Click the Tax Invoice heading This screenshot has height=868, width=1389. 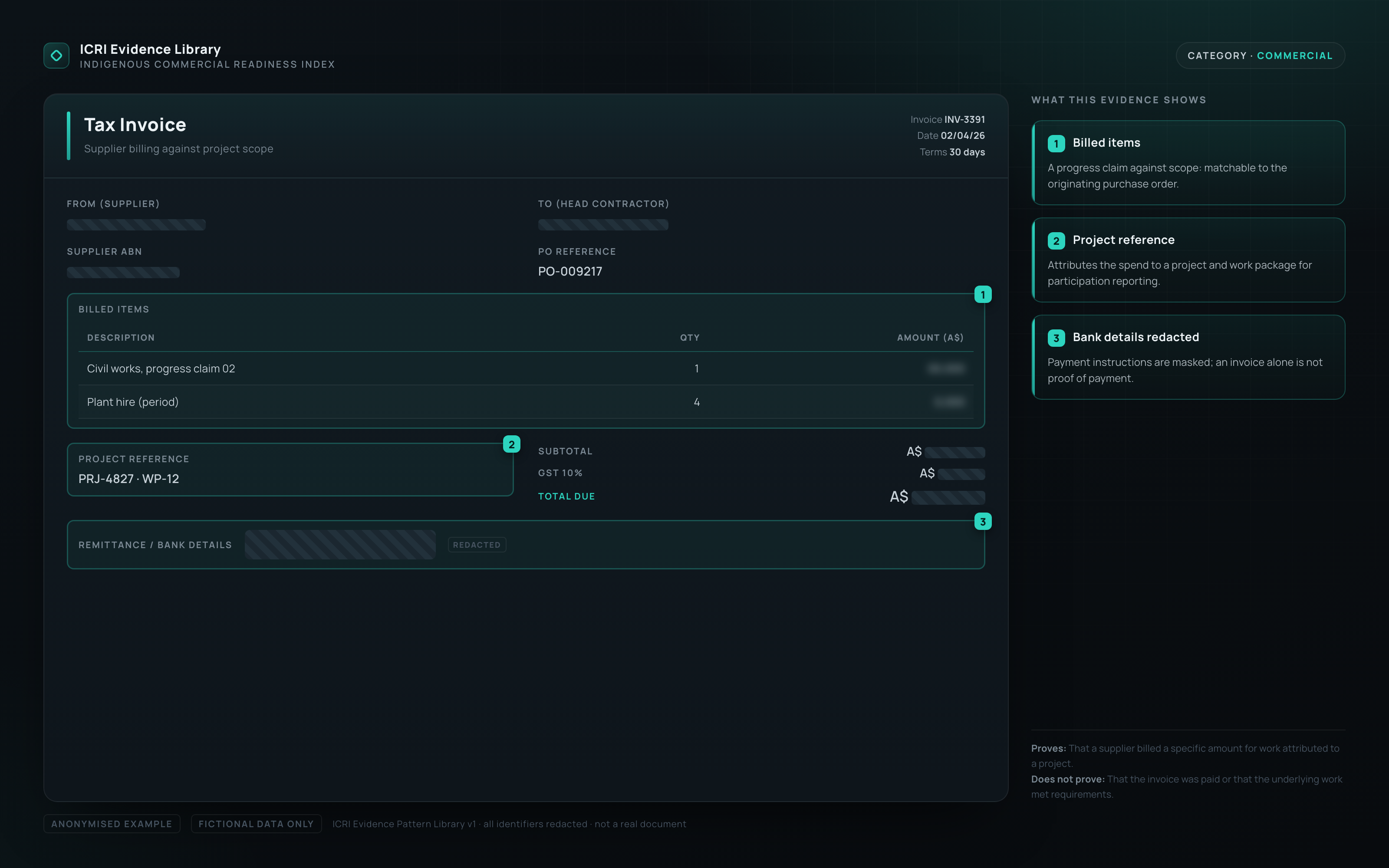135,125
